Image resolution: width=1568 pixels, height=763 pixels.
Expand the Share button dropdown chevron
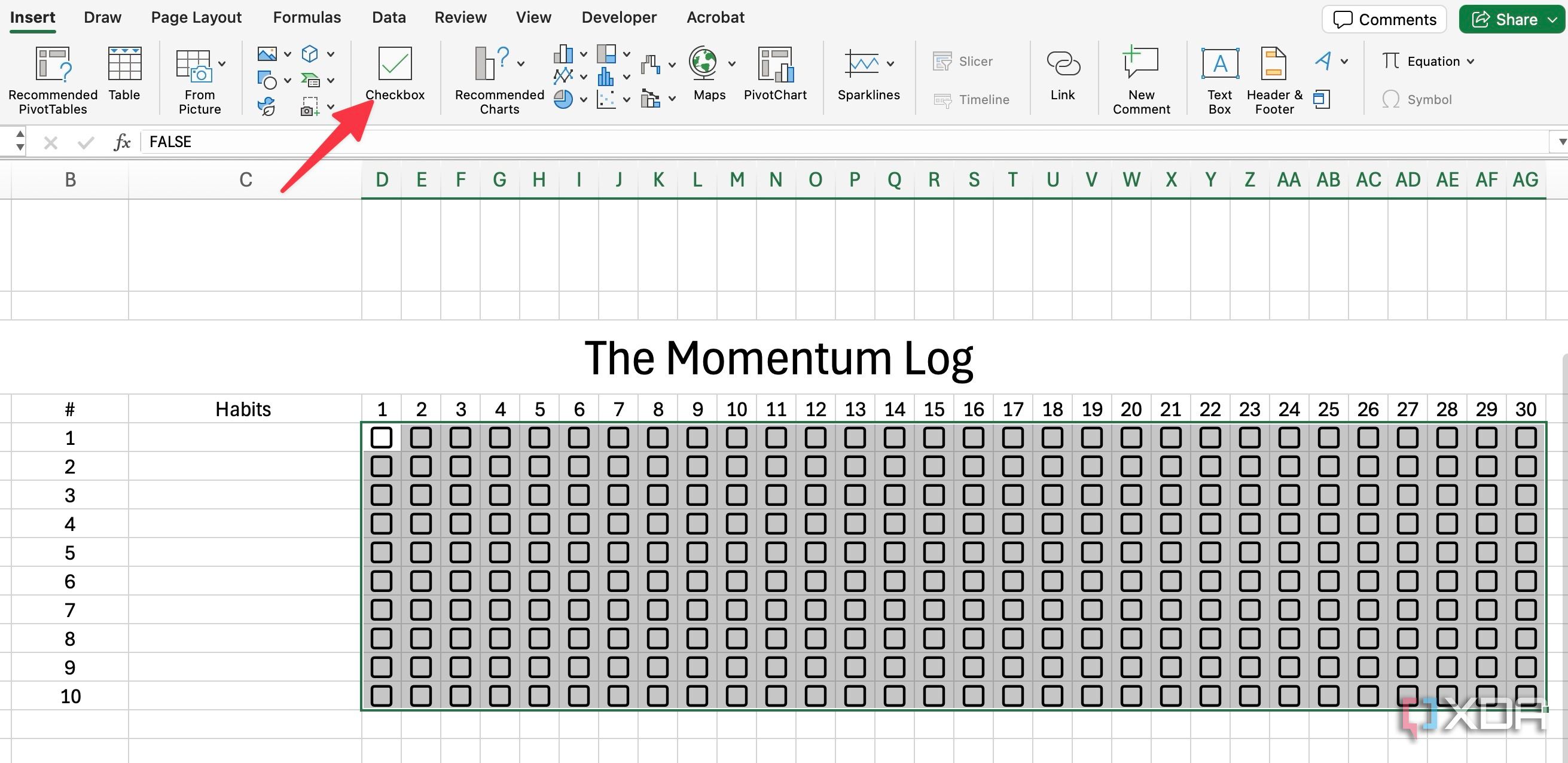tap(1552, 19)
